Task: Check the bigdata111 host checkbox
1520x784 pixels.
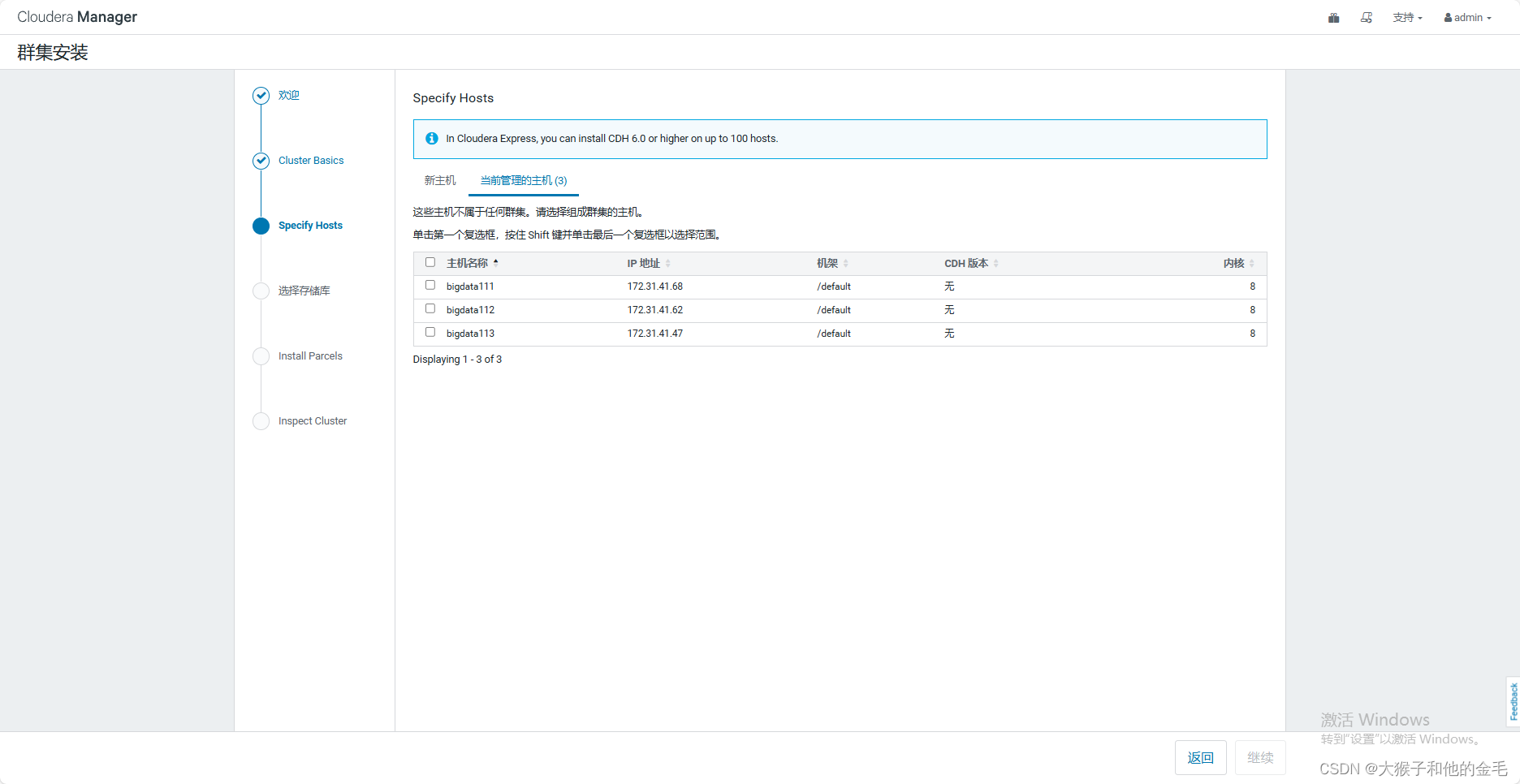Action: pos(430,285)
